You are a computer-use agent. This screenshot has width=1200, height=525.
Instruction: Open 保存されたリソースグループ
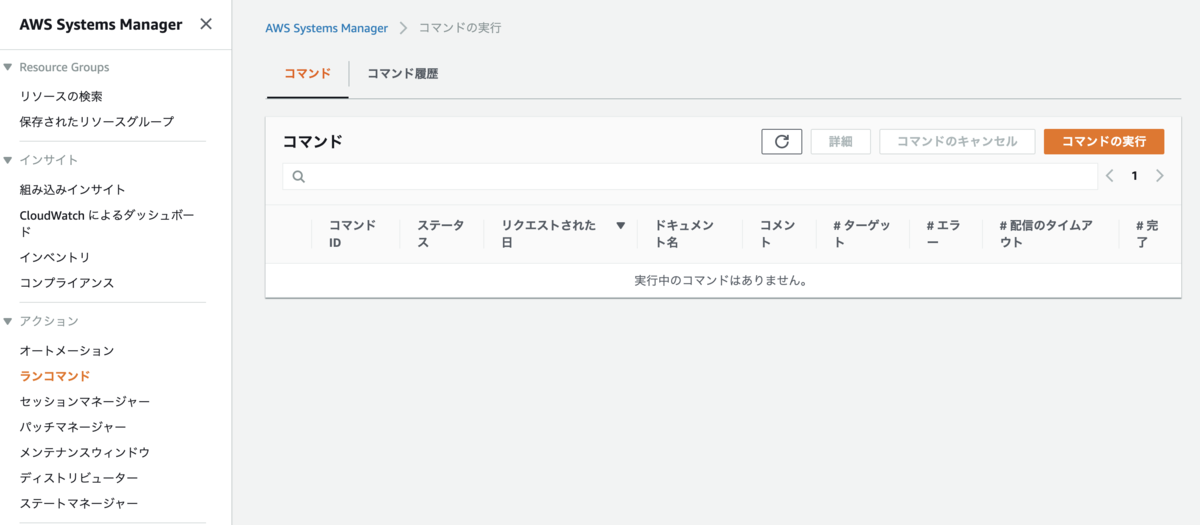97,122
